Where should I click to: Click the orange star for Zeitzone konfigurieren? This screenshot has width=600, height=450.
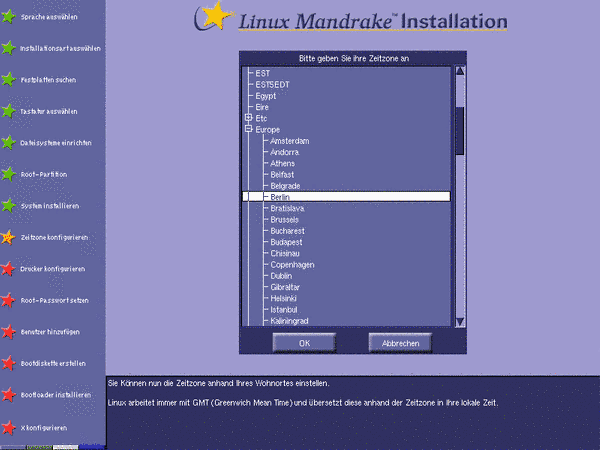click(8, 237)
